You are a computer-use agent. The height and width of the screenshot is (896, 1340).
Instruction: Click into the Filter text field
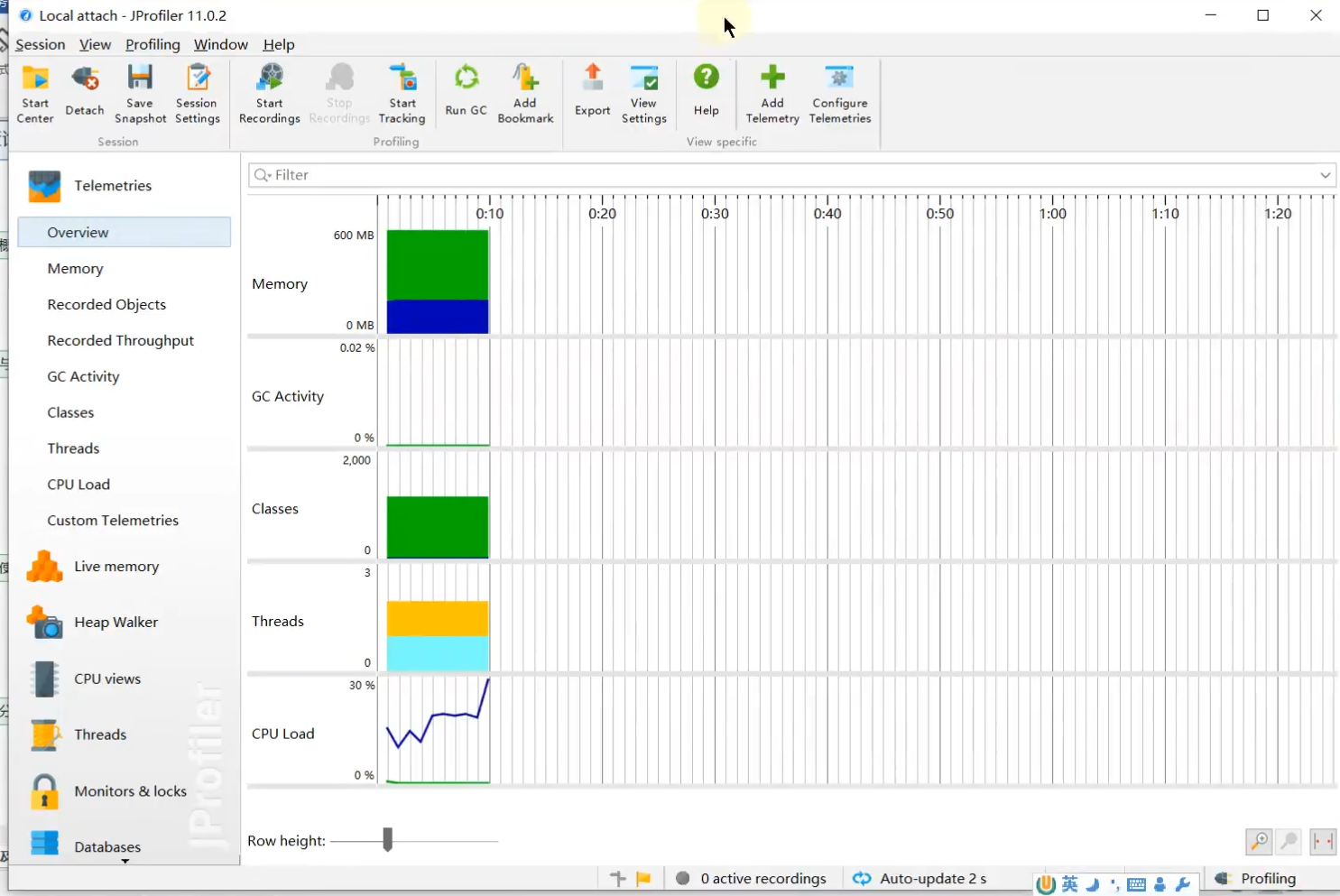pyautogui.click(x=792, y=175)
